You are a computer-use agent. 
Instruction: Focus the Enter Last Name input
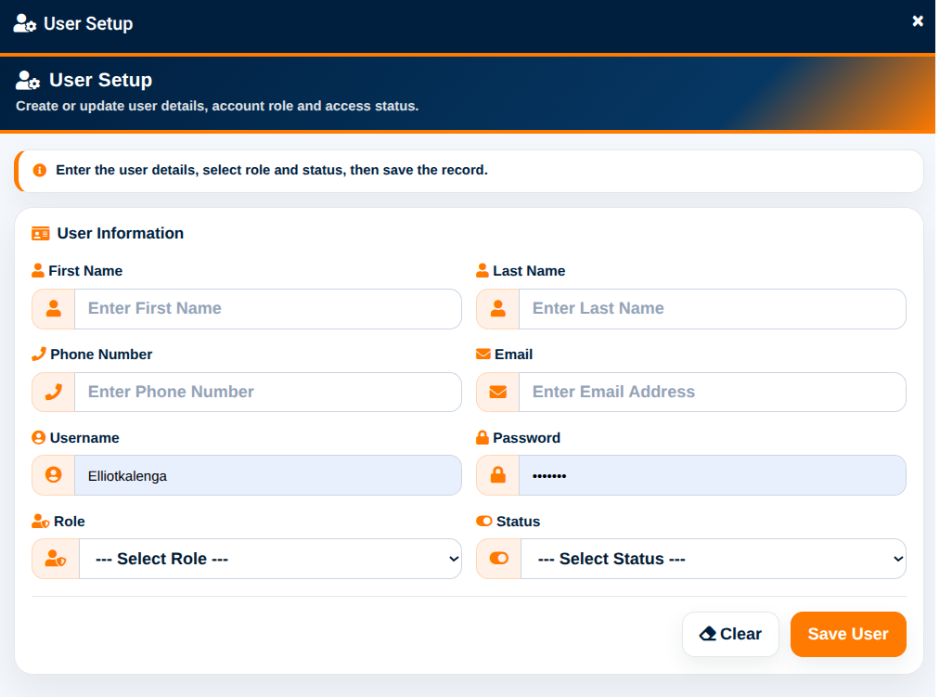(713, 309)
